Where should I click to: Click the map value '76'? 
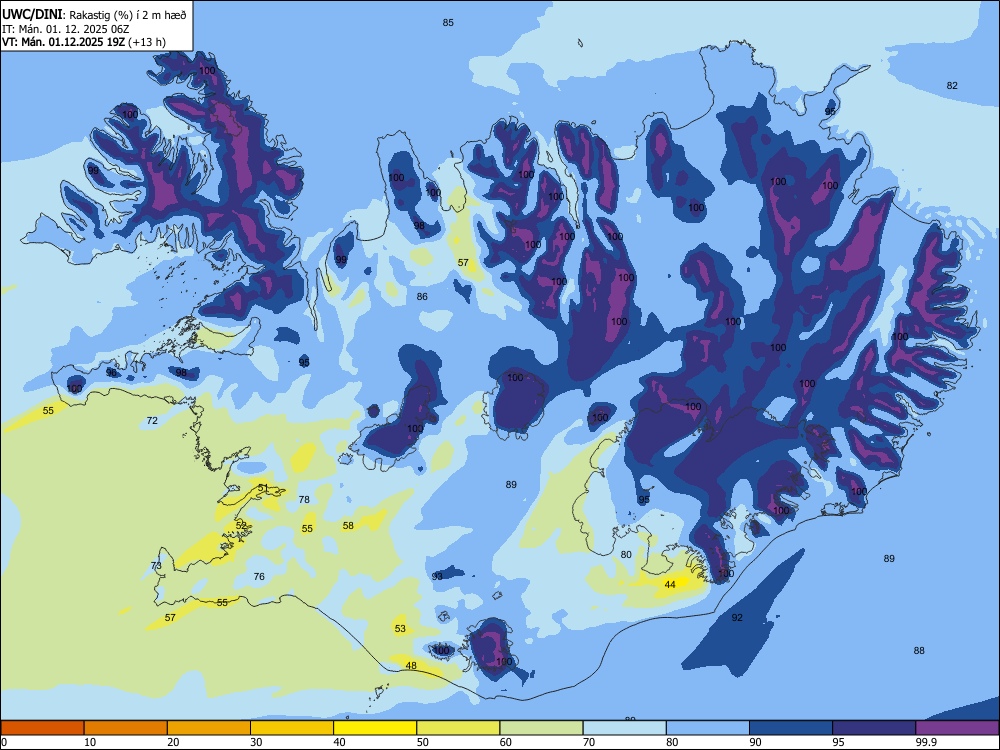(259, 577)
